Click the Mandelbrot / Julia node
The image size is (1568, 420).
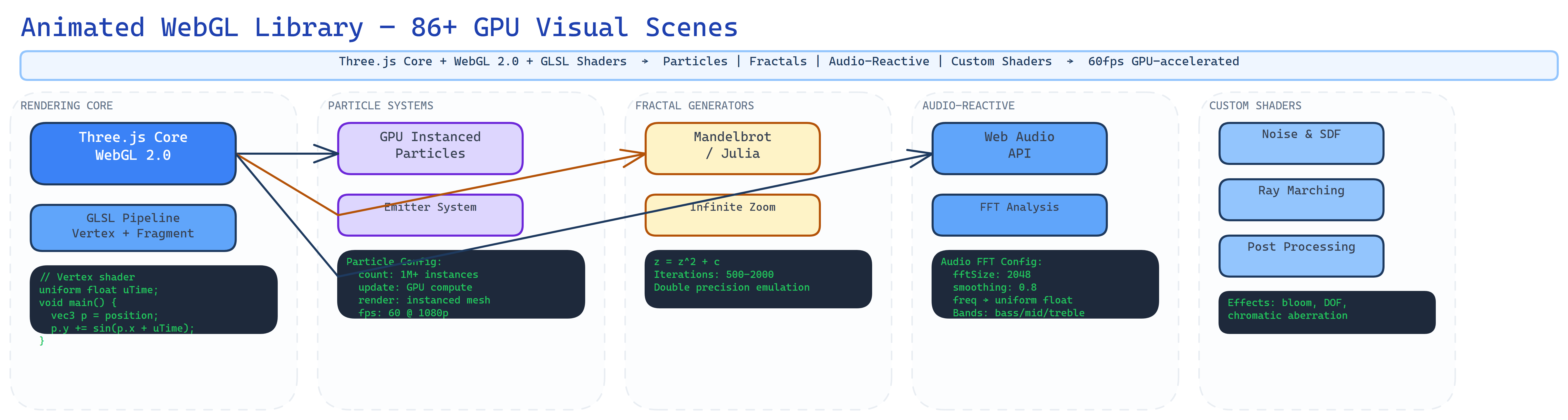(x=732, y=149)
